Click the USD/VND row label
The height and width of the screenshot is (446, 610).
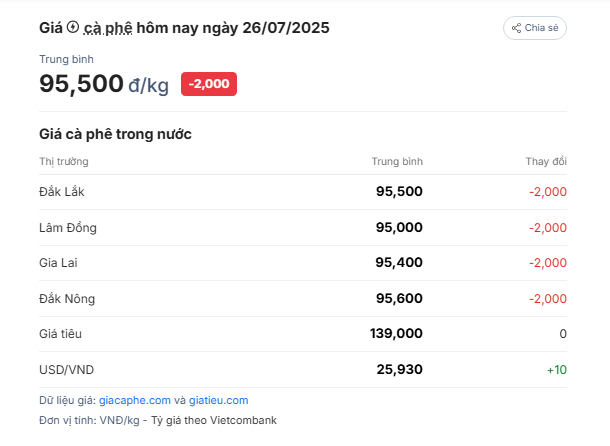point(67,370)
